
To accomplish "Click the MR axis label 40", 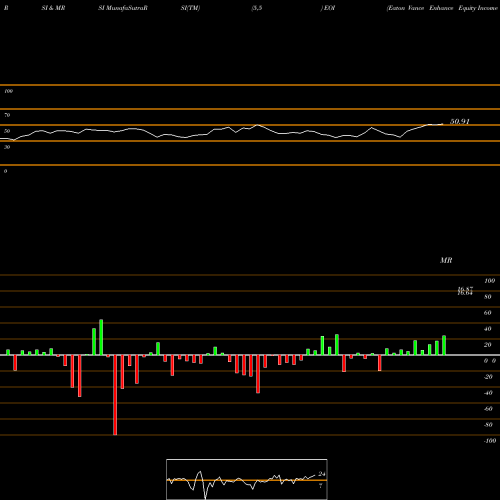I will [488, 329].
